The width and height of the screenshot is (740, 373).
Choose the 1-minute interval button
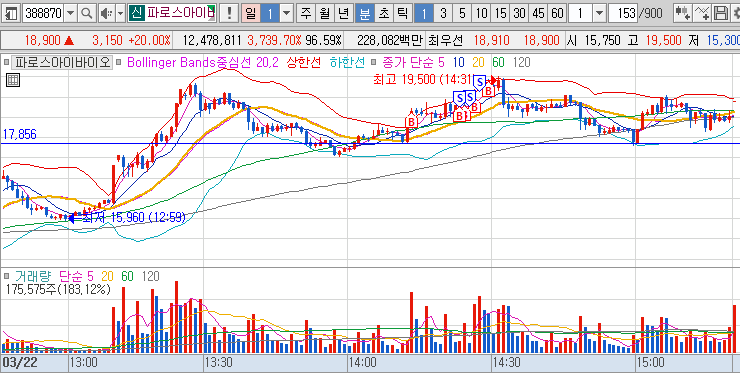tap(423, 13)
